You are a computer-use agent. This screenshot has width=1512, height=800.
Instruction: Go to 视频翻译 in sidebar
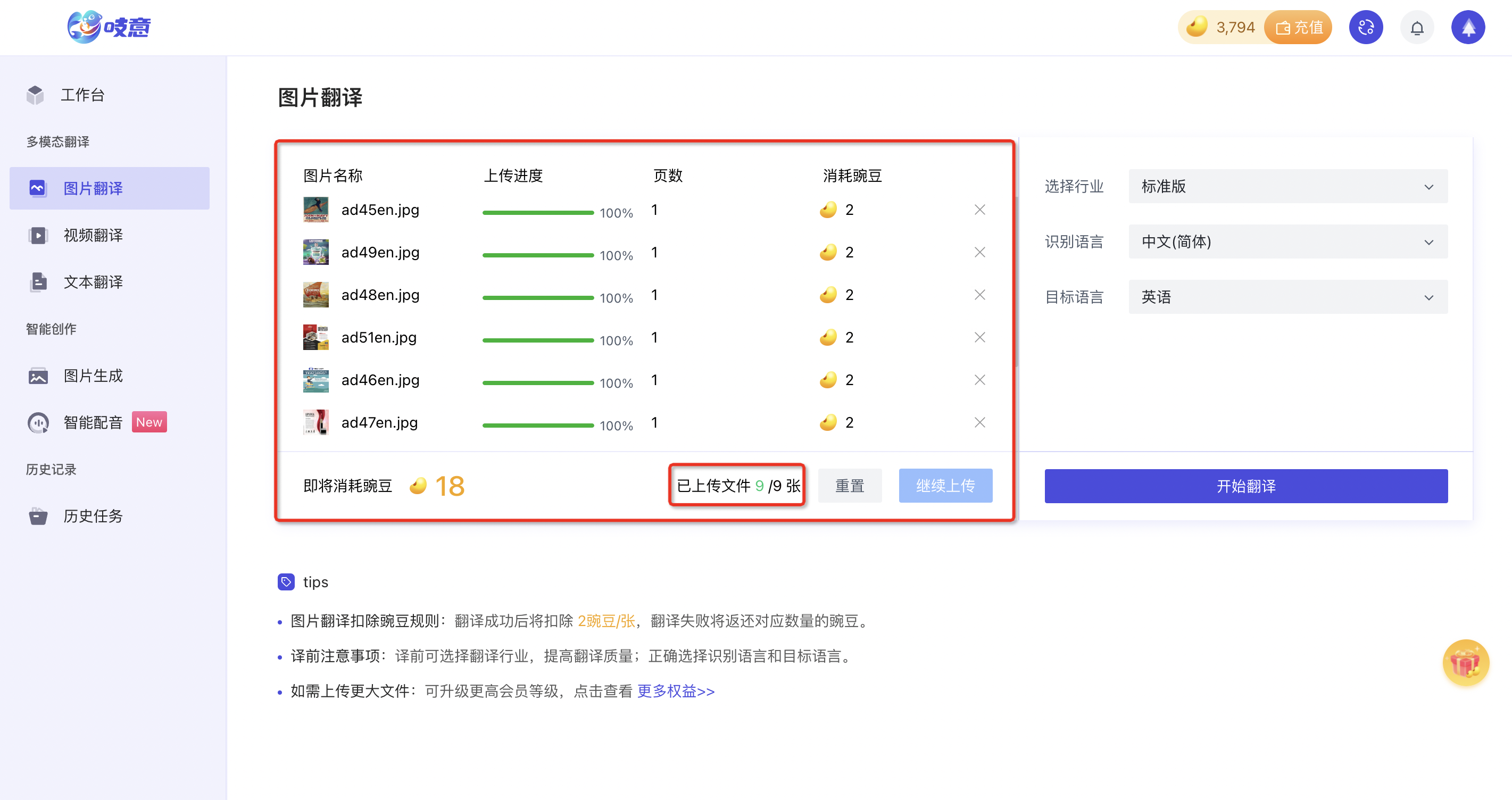93,235
